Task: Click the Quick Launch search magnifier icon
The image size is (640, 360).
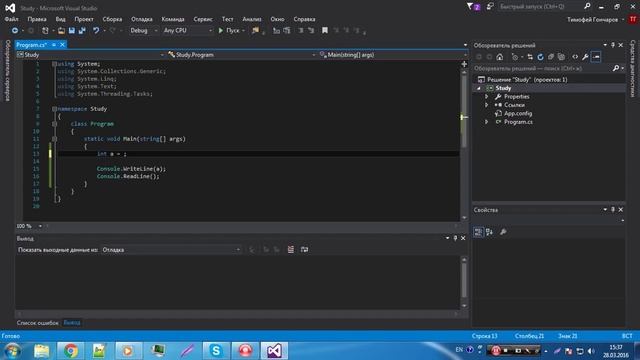Action: coord(587,7)
